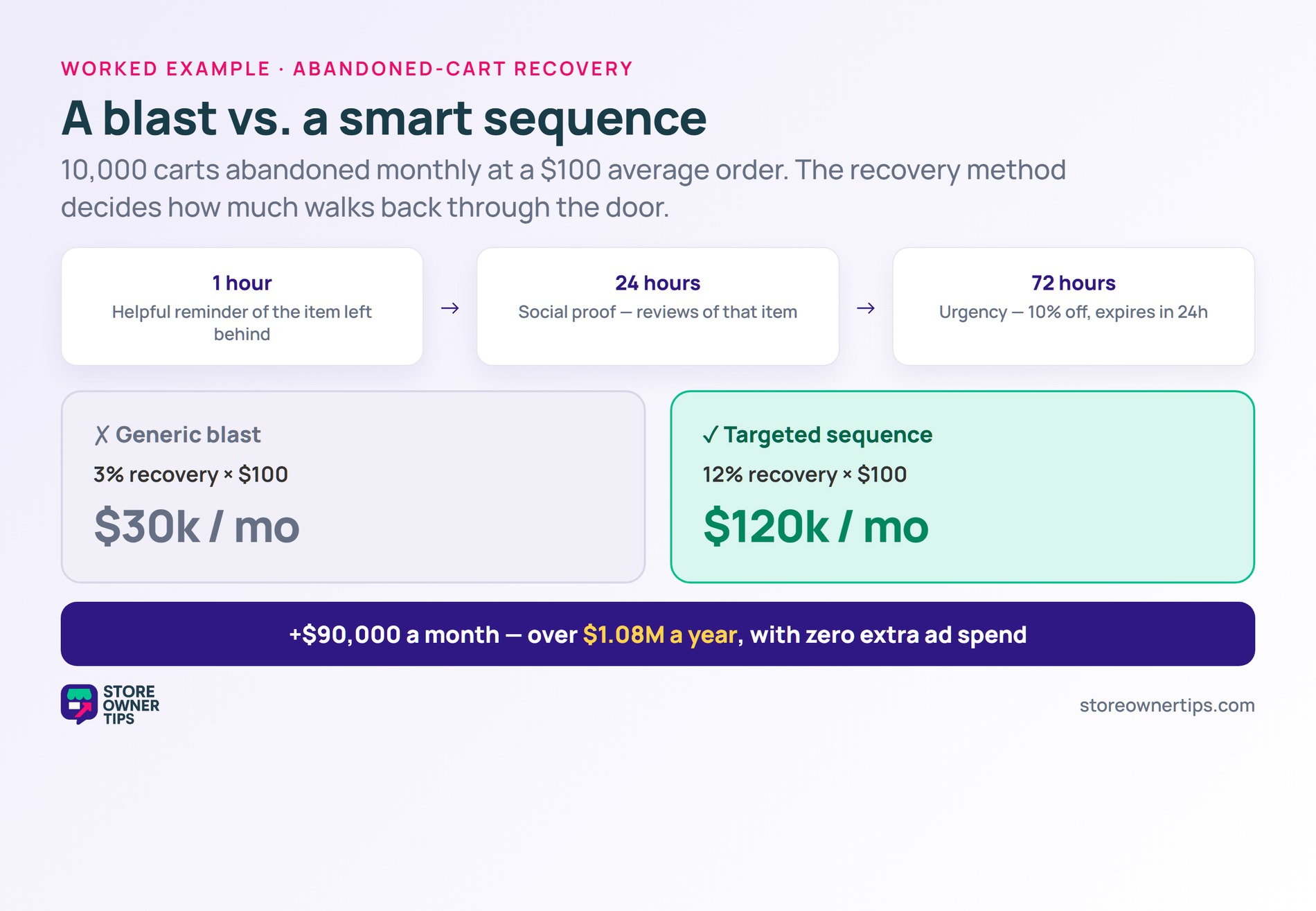
Task: Click '3% recovery × $100' text
Action: [190, 475]
